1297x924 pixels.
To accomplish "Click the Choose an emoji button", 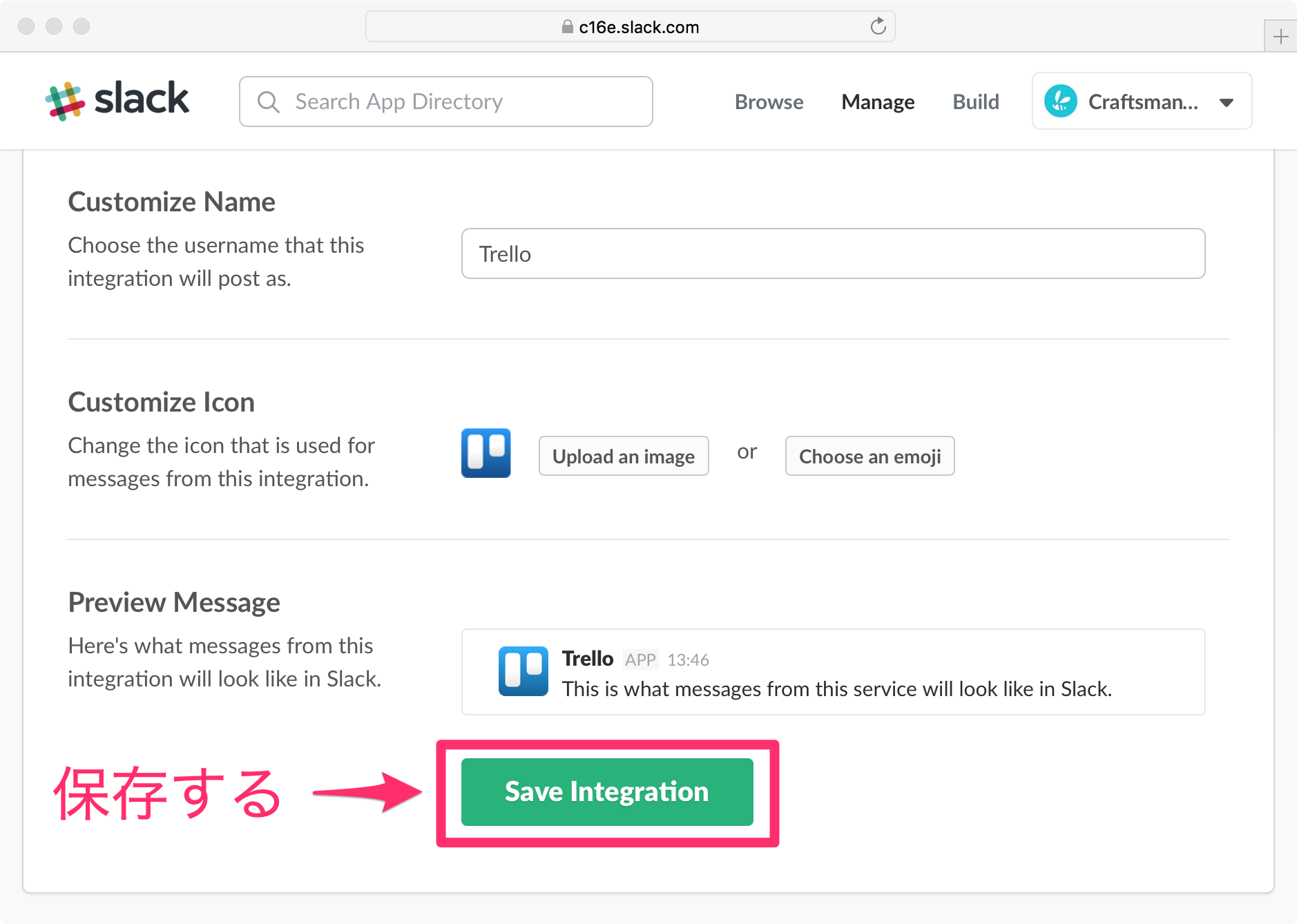I will pos(870,456).
